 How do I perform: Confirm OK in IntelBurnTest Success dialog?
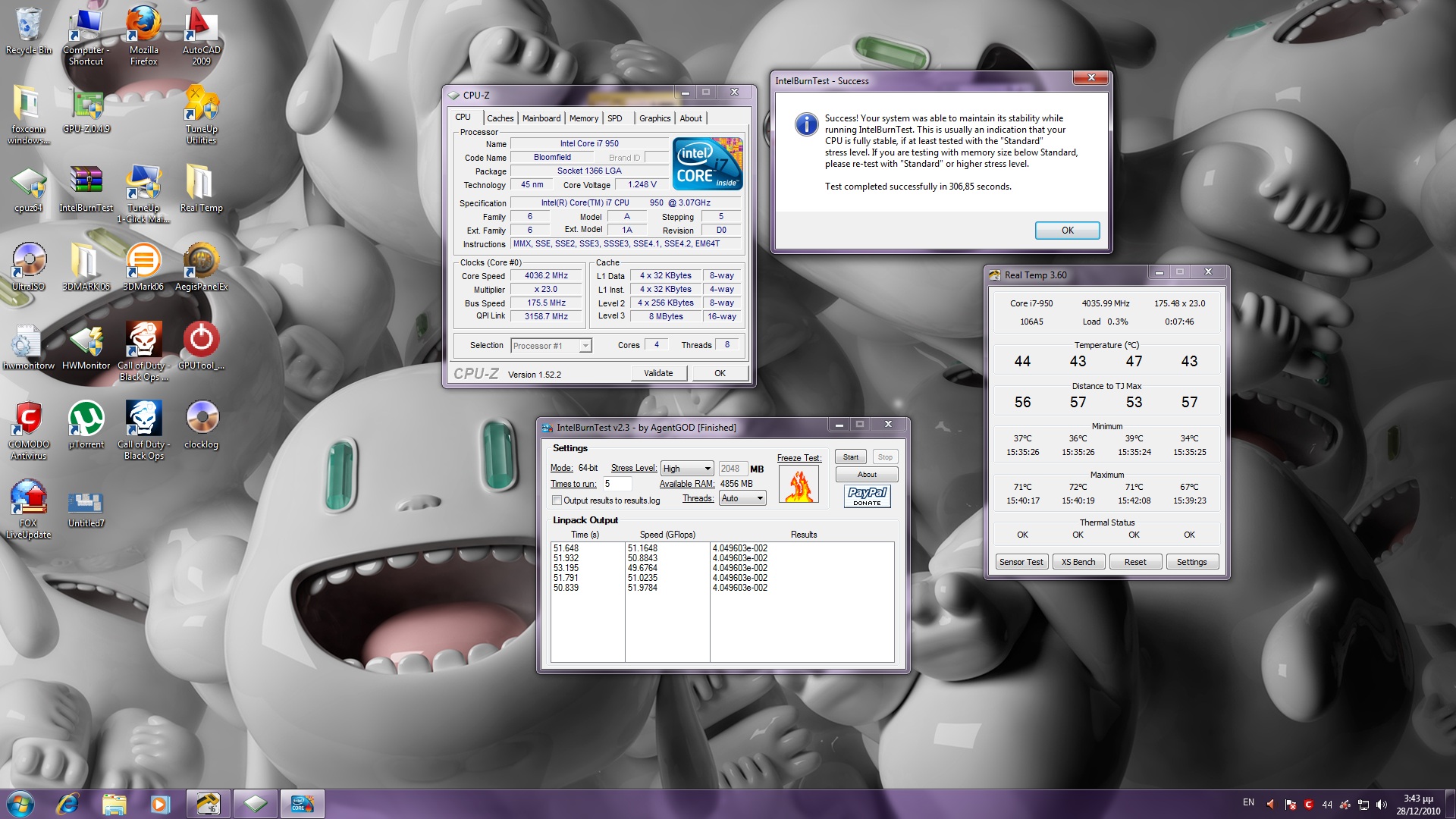[1067, 231]
